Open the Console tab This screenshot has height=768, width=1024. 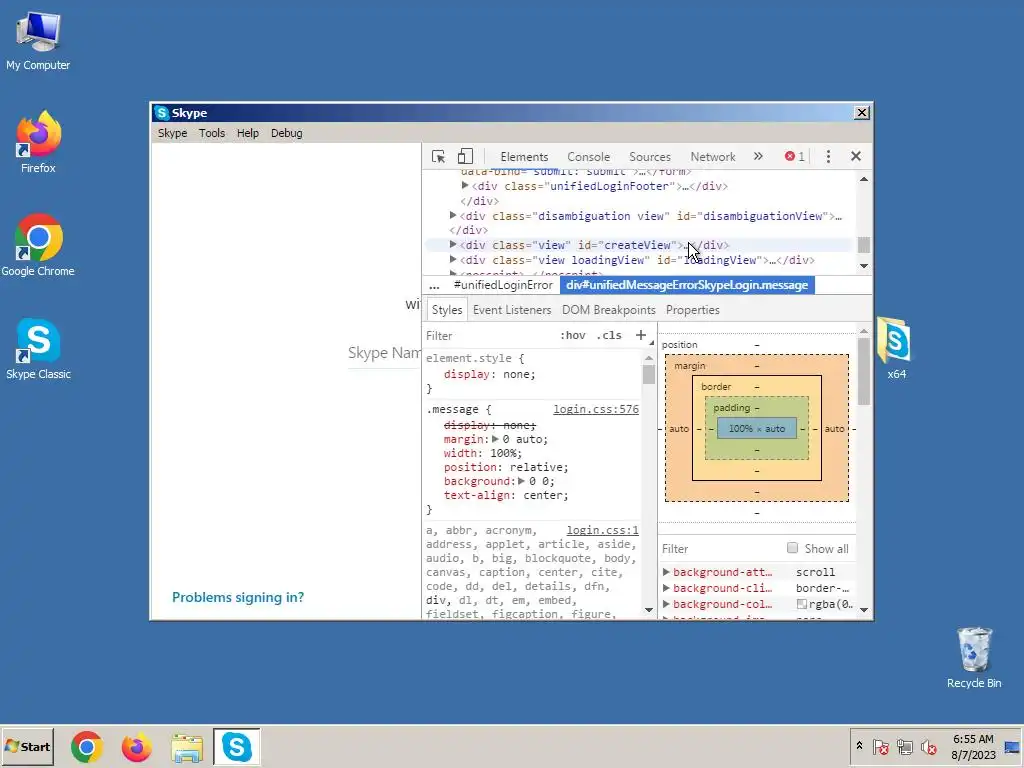pyautogui.click(x=588, y=157)
